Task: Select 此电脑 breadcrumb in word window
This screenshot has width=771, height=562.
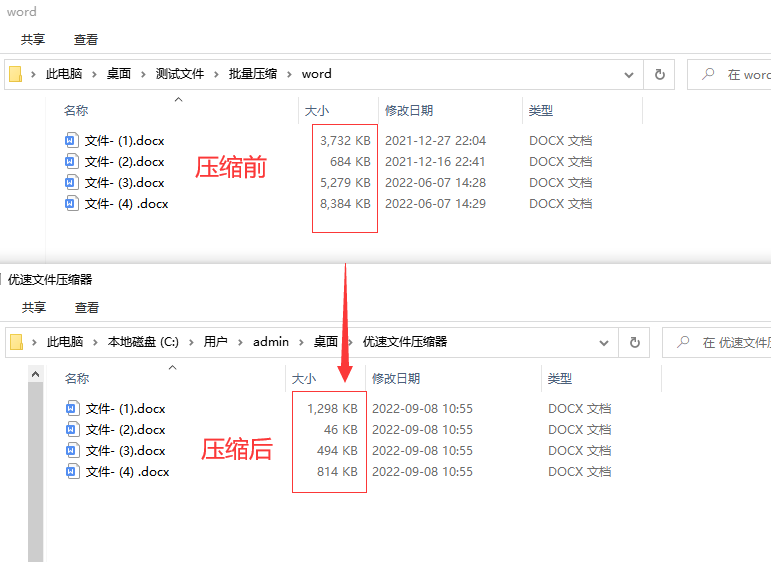Action: click(64, 74)
